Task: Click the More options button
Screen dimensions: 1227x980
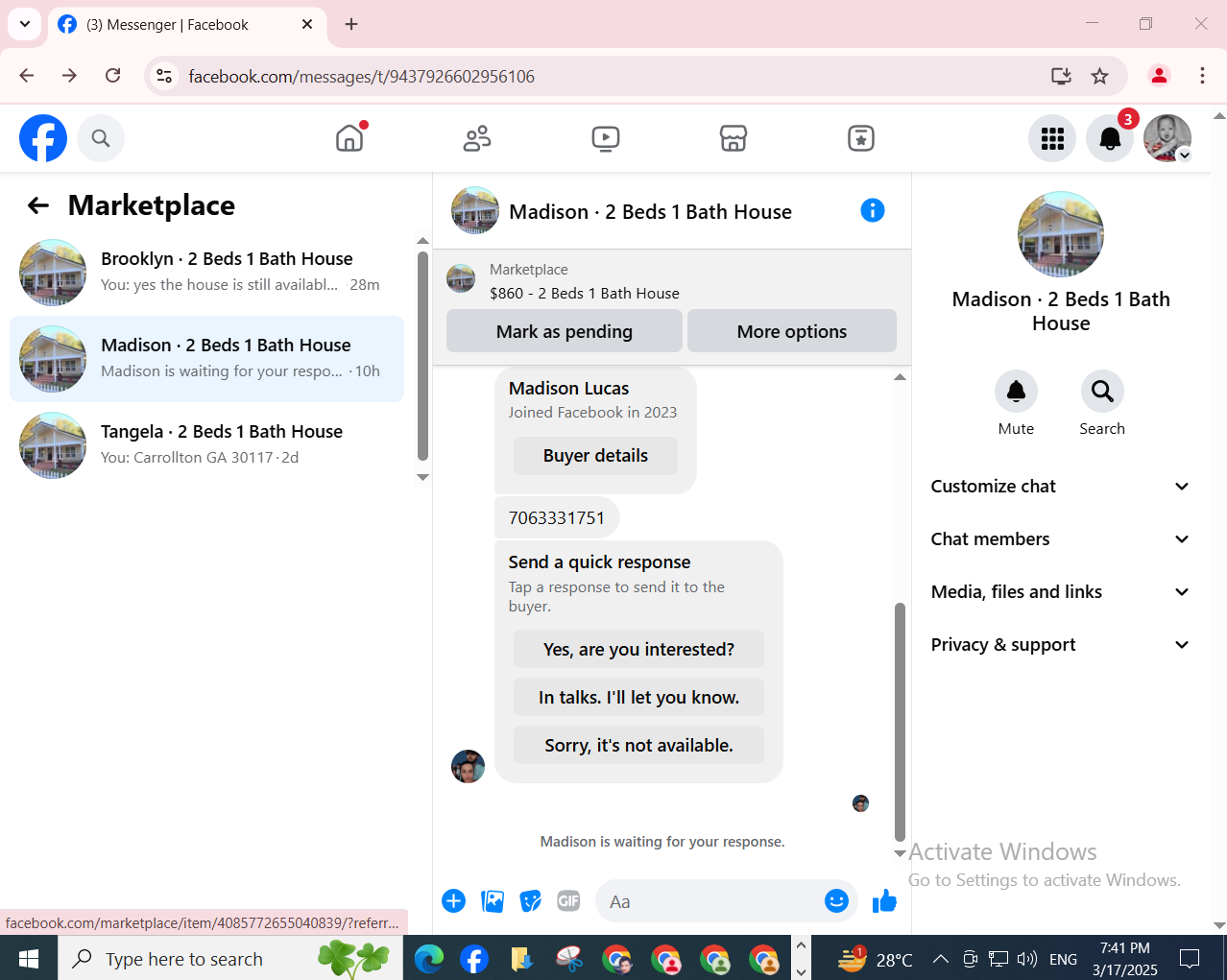Action: pos(792,331)
